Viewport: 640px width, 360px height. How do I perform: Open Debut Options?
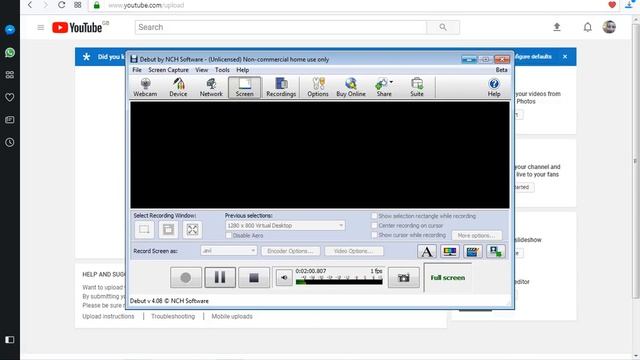coord(318,87)
